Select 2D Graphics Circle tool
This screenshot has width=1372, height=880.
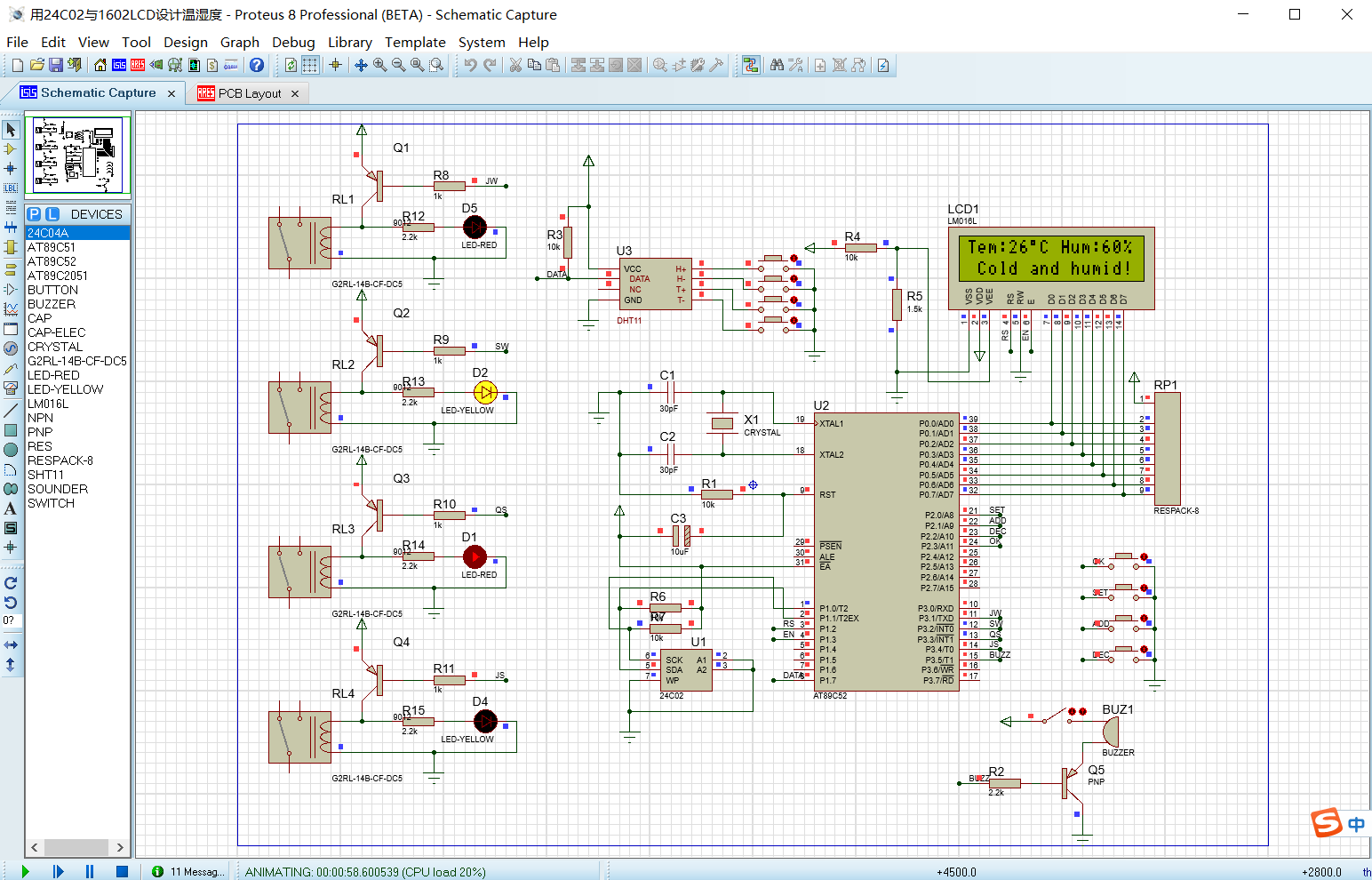point(11,450)
